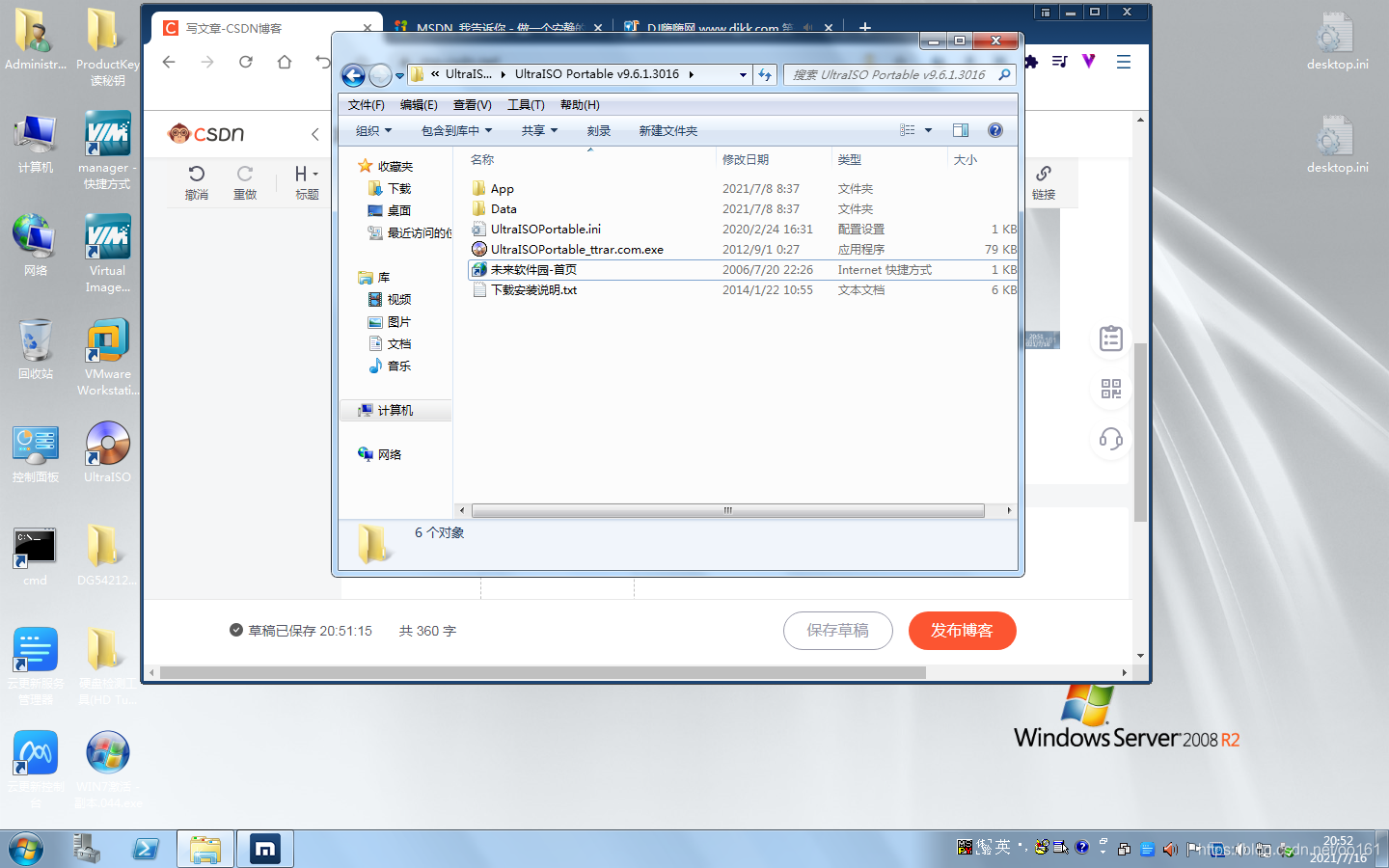Click the change view icon in Explorer
Viewport: 1389px width, 868px height.
908,130
